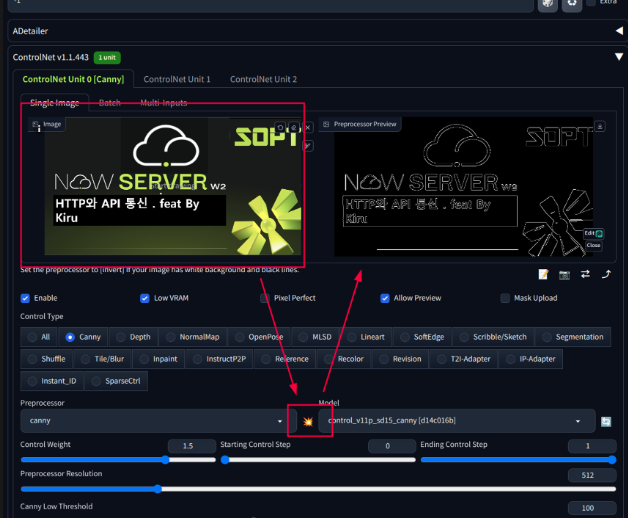Select the Batch tab

point(109,103)
